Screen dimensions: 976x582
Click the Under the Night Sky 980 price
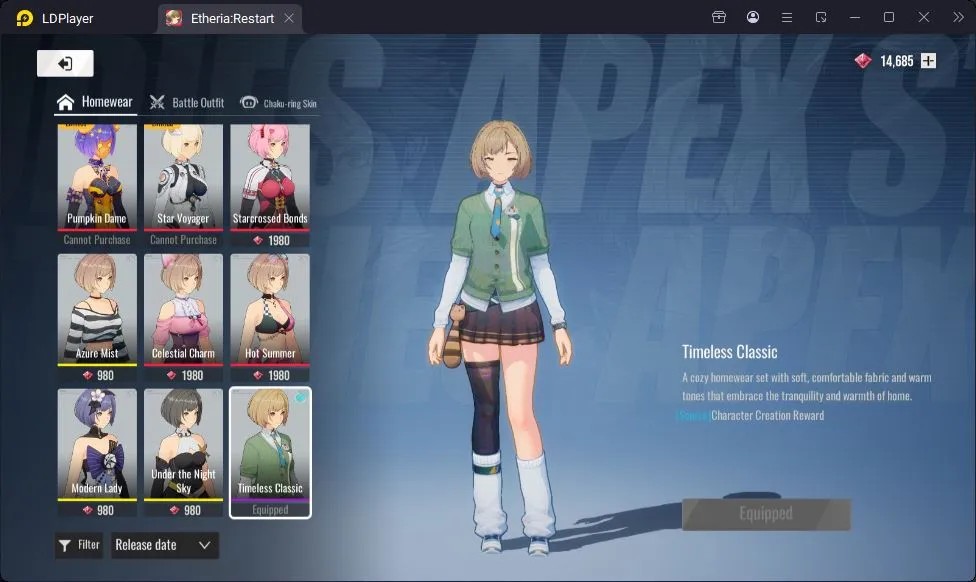184,510
